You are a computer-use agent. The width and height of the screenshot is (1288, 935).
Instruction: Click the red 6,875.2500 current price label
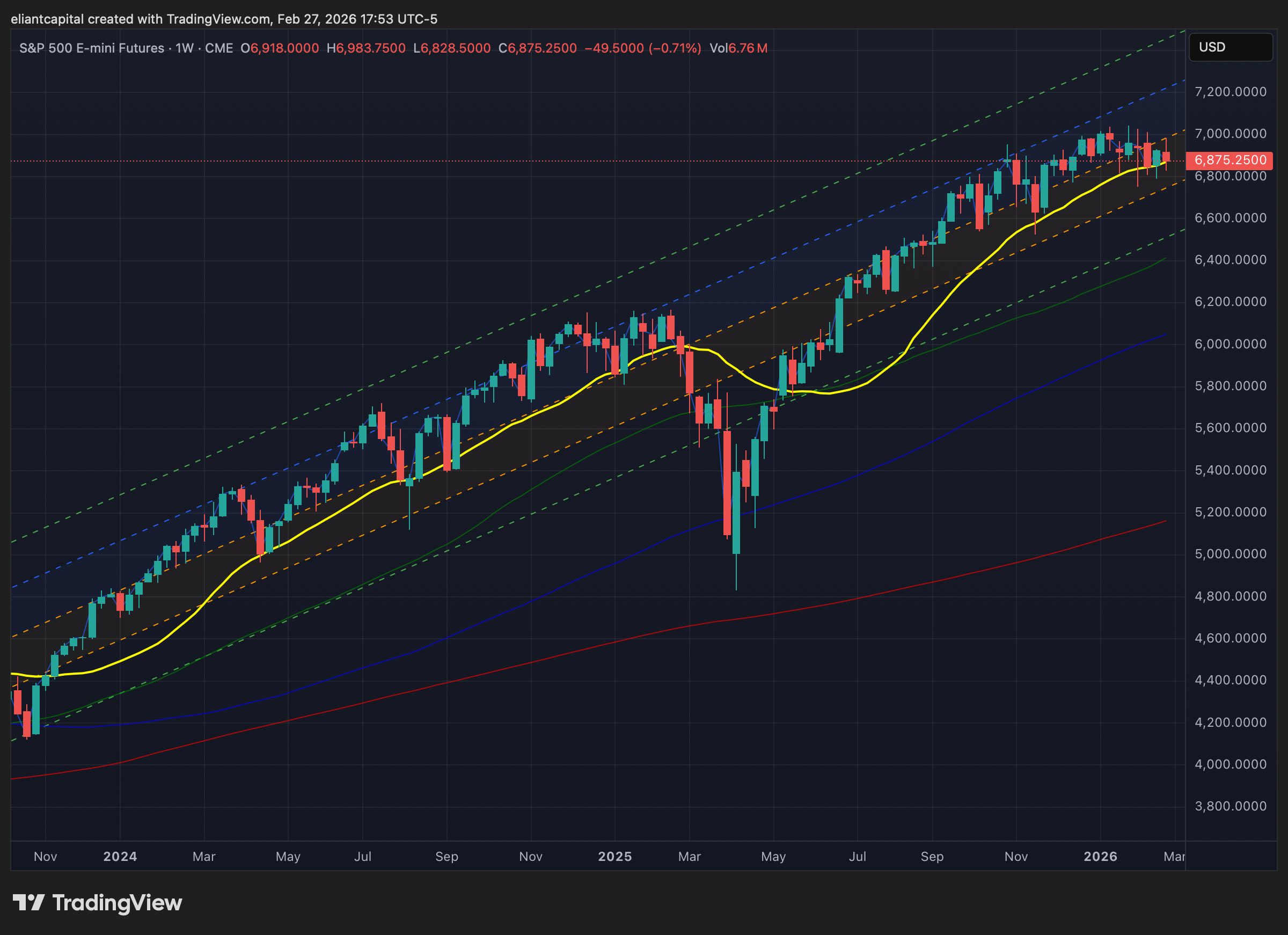(x=1230, y=160)
